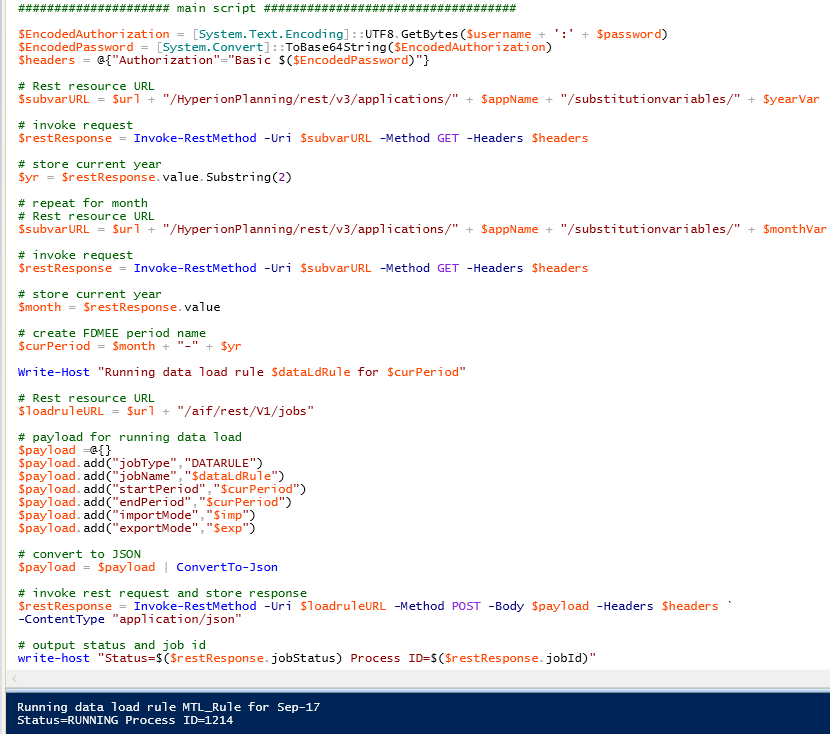
Task: Click 'Substring(2)' method call
Action: point(249,177)
